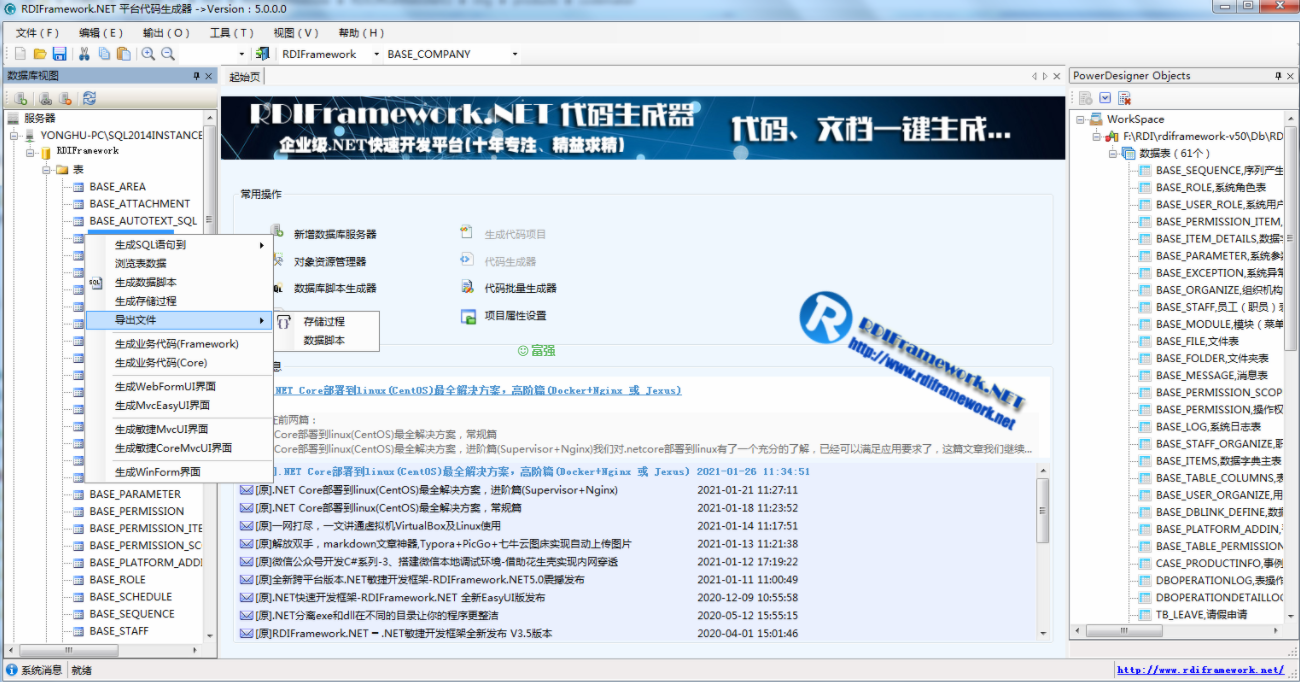Click the 对象资源管理器 icon
The width and height of the screenshot is (1300, 682).
tap(277, 260)
